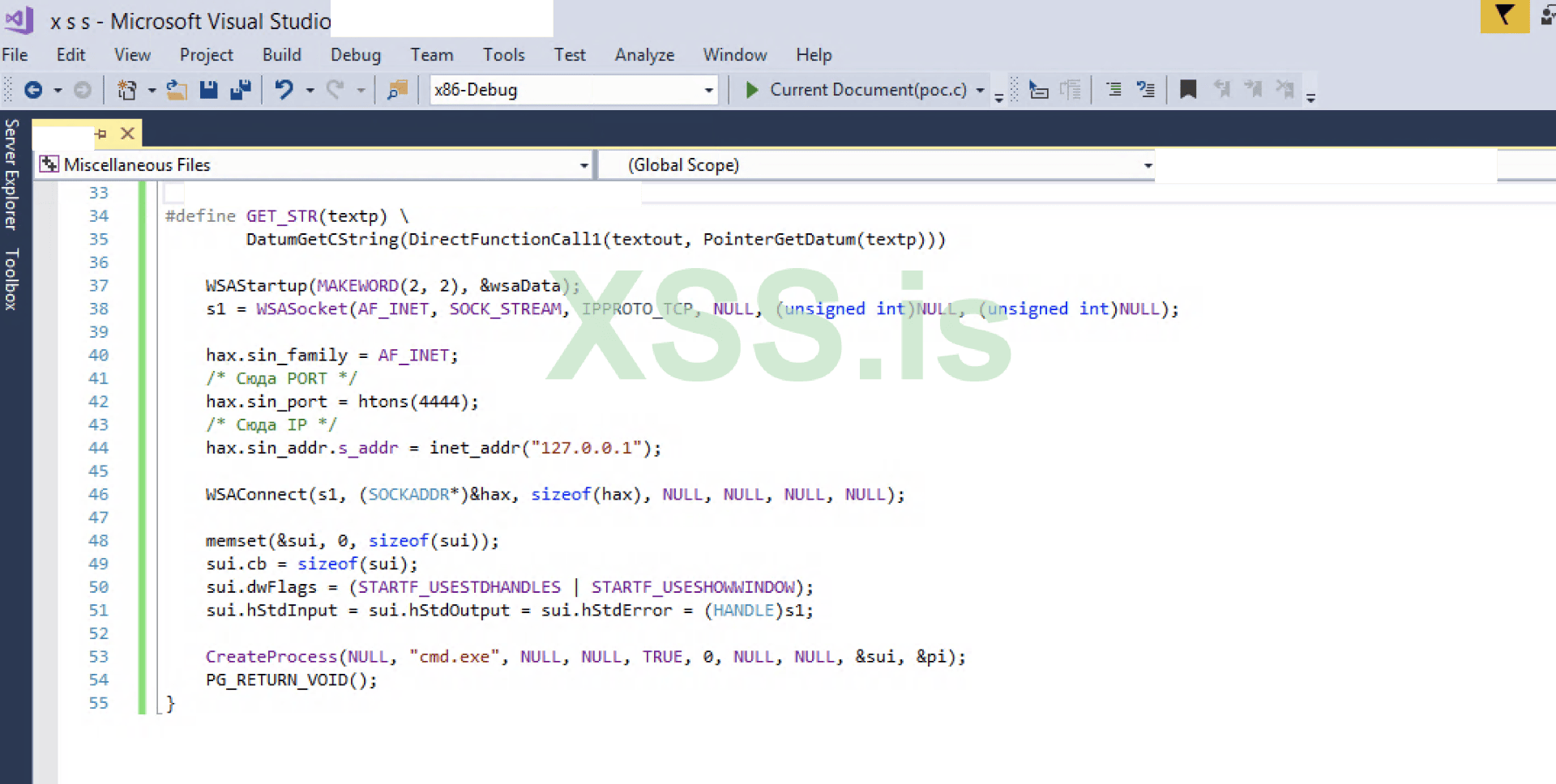This screenshot has height=784, width=1556.
Task: Expand the New Item dropdown arrow
Action: pos(152,91)
